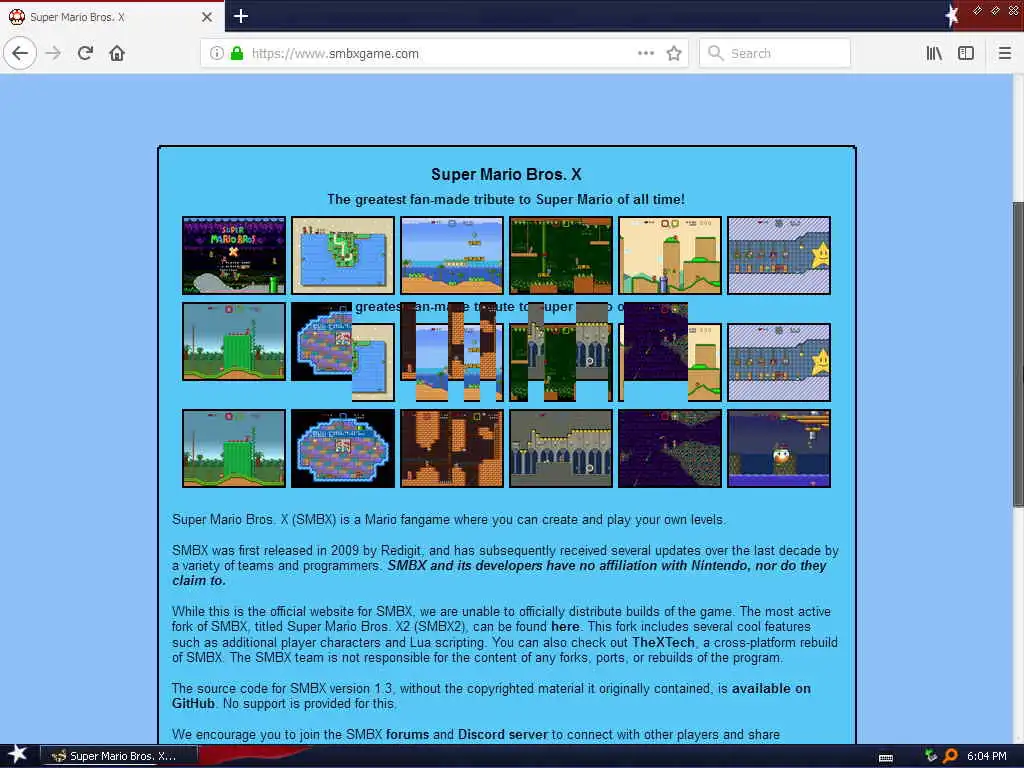Click the forward navigation arrow
This screenshot has width=1024, height=768.
pyautogui.click(x=53, y=53)
